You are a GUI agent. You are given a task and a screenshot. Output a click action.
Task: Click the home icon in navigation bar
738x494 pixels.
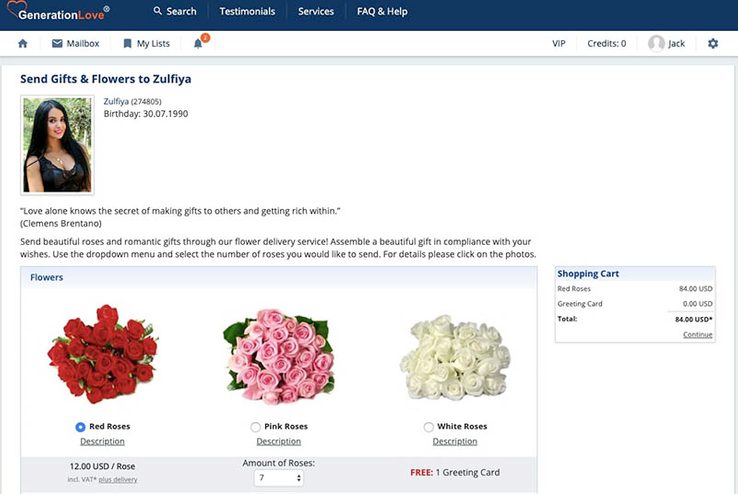pyautogui.click(x=23, y=44)
